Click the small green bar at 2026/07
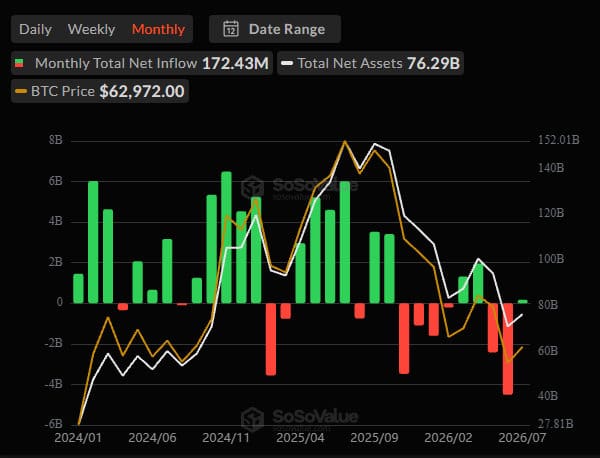 click(523, 302)
